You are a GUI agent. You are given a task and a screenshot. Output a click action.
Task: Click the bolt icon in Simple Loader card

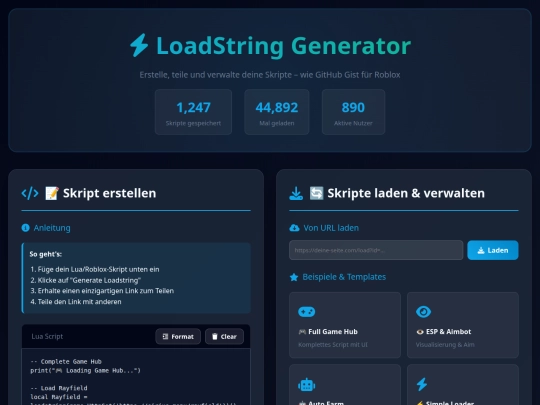tap(422, 384)
